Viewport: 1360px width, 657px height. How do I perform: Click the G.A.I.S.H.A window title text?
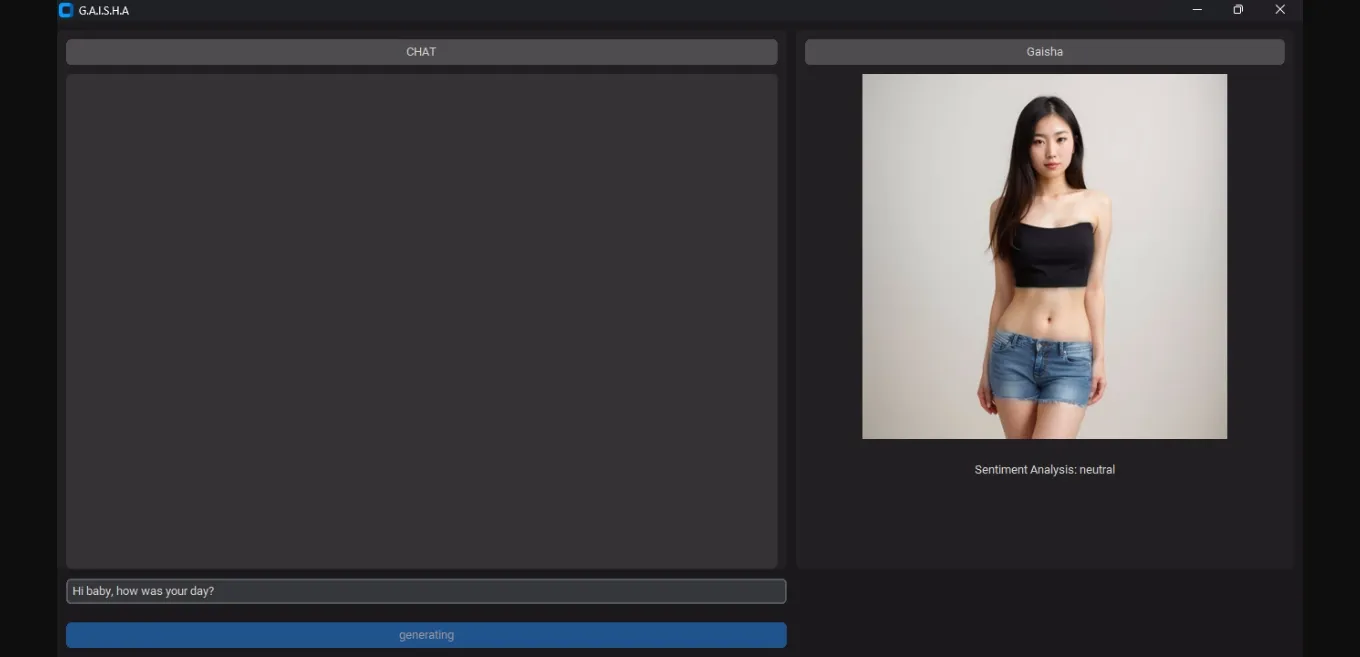click(x=104, y=11)
